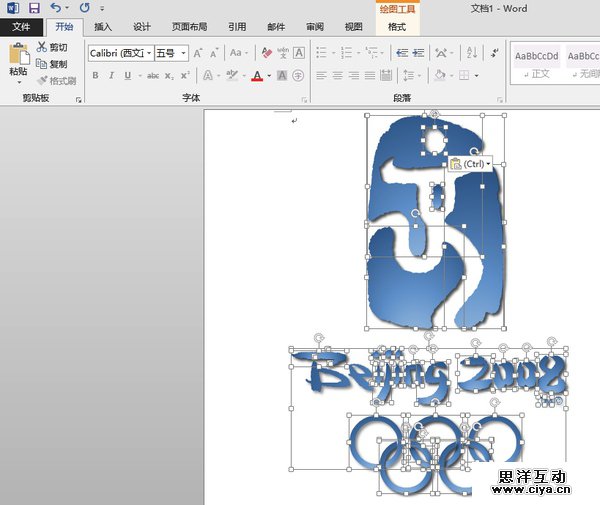Click the Cut (剪切) scissors icon
Screen dimensions: 600x505
[x=42, y=47]
